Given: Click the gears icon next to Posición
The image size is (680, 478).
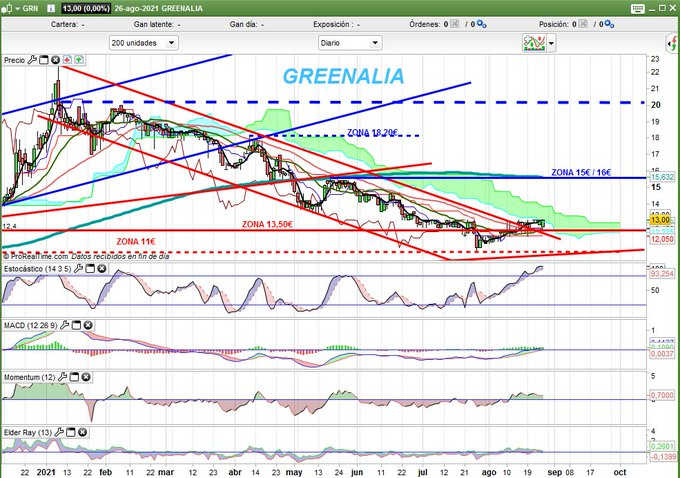Looking at the screenshot, I should pyautogui.click(x=609, y=24).
